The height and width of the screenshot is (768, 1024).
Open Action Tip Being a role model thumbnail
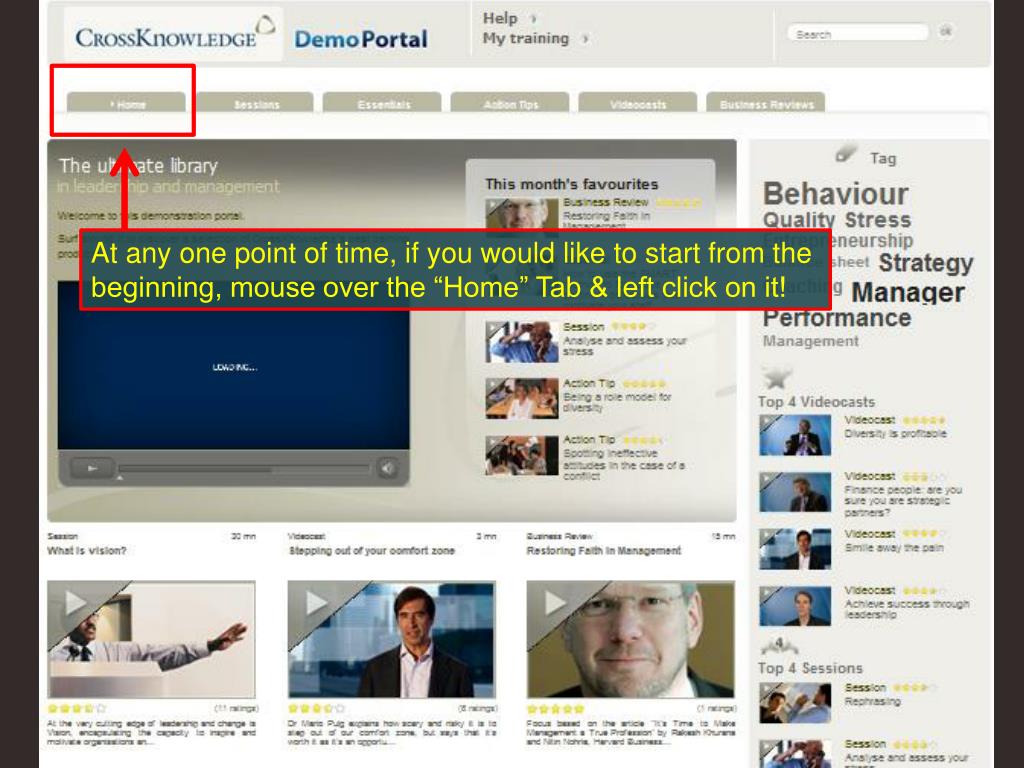click(x=521, y=398)
